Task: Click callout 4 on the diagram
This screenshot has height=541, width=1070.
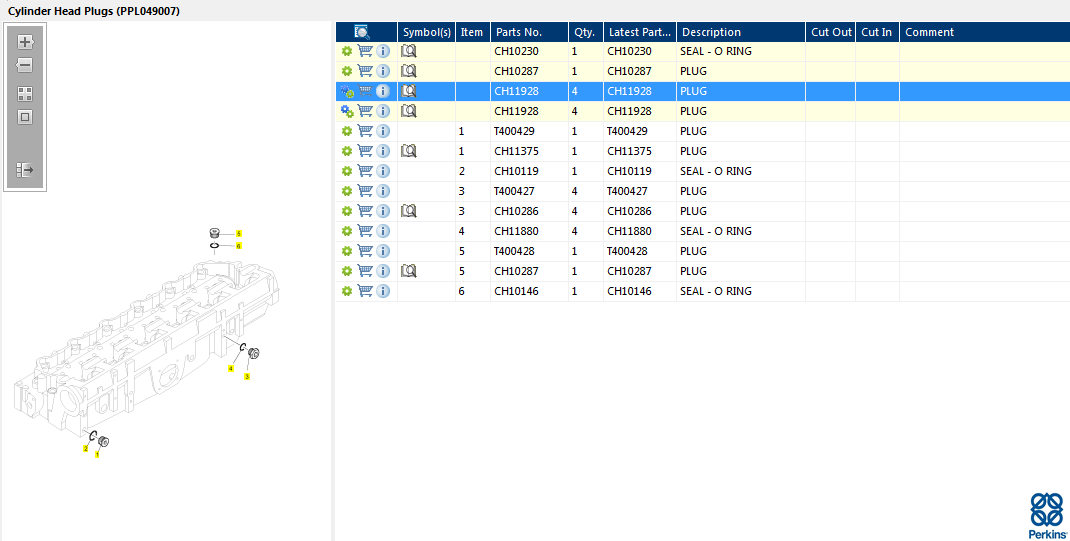Action: click(x=231, y=368)
